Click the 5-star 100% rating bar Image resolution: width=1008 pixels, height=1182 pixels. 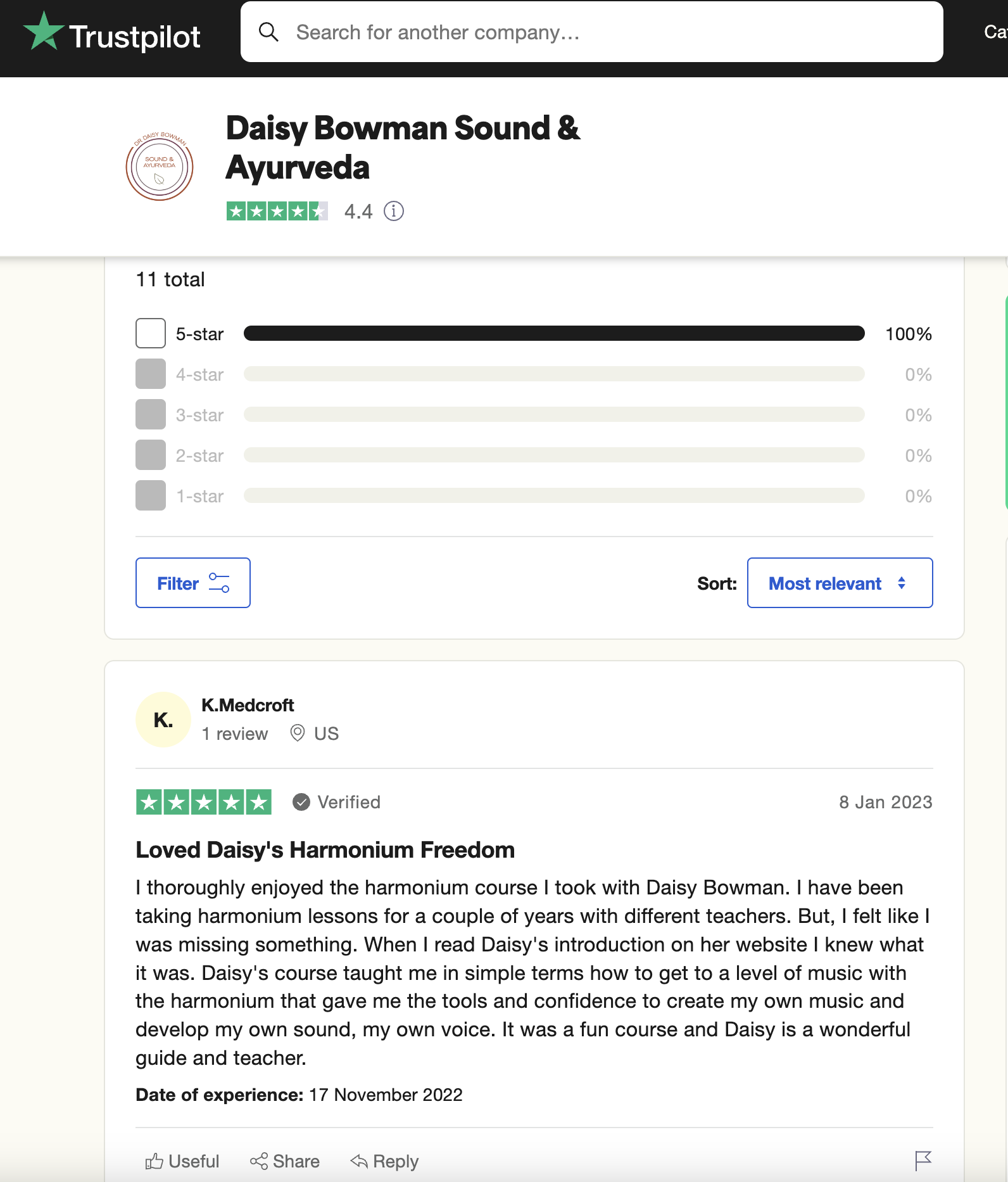pyautogui.click(x=554, y=333)
